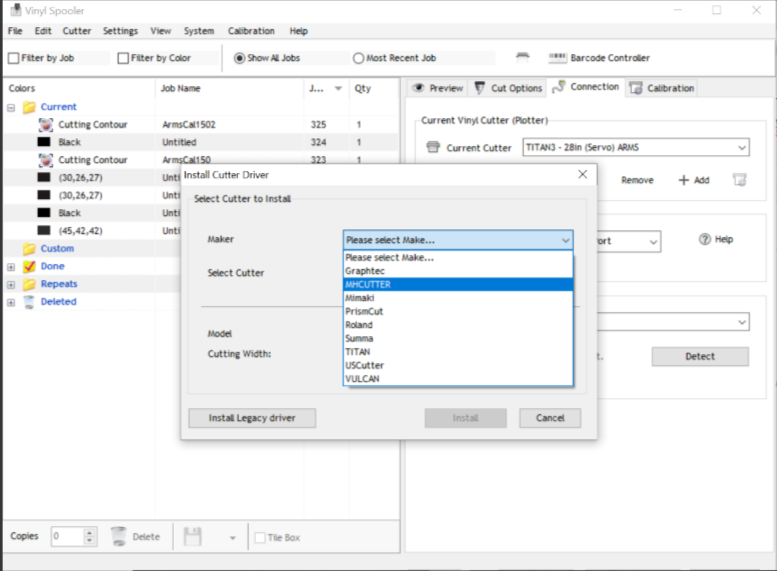
Task: Click the blade icon on Cut Options tab
Action: 479,88
